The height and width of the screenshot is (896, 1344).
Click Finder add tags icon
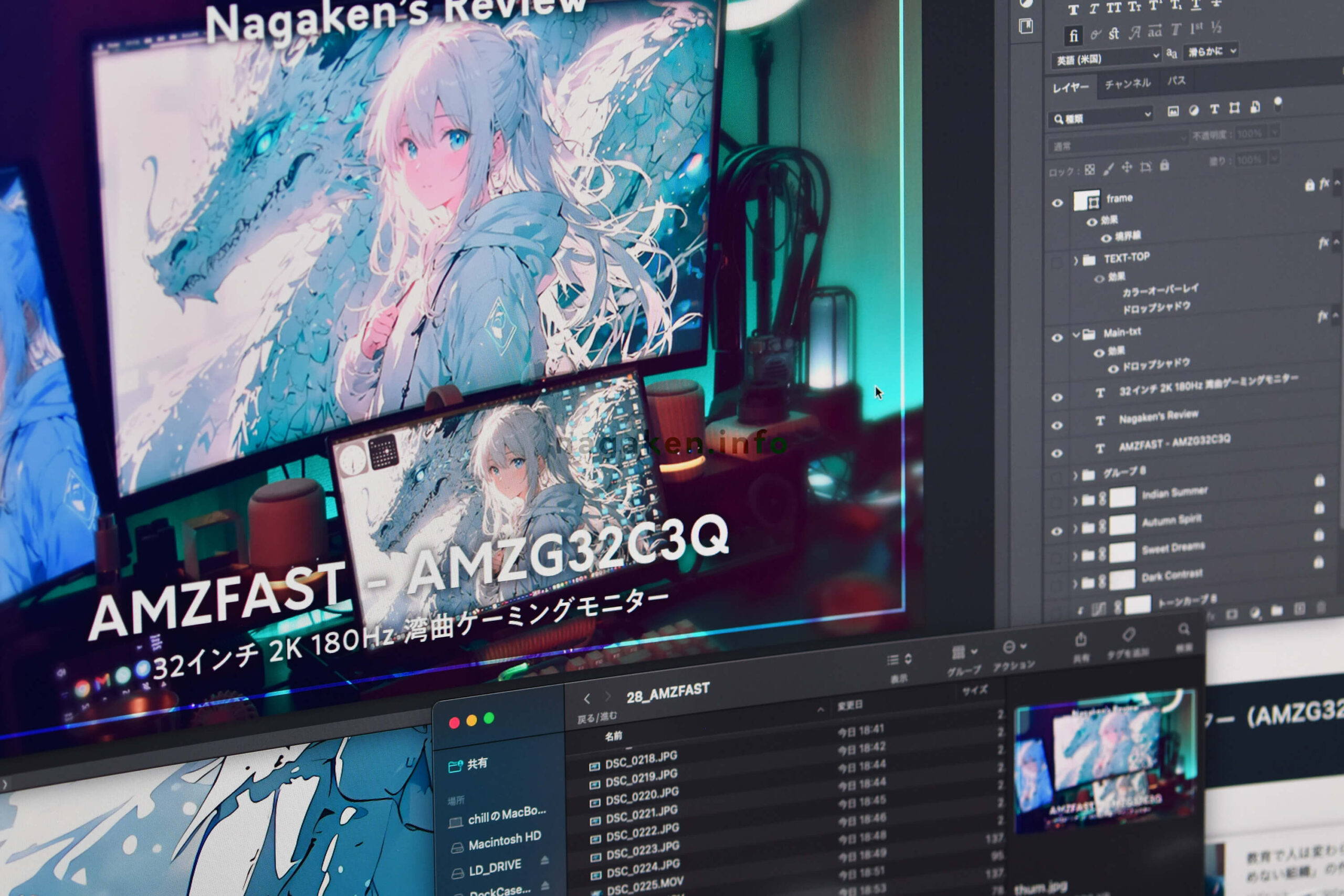point(1128,634)
